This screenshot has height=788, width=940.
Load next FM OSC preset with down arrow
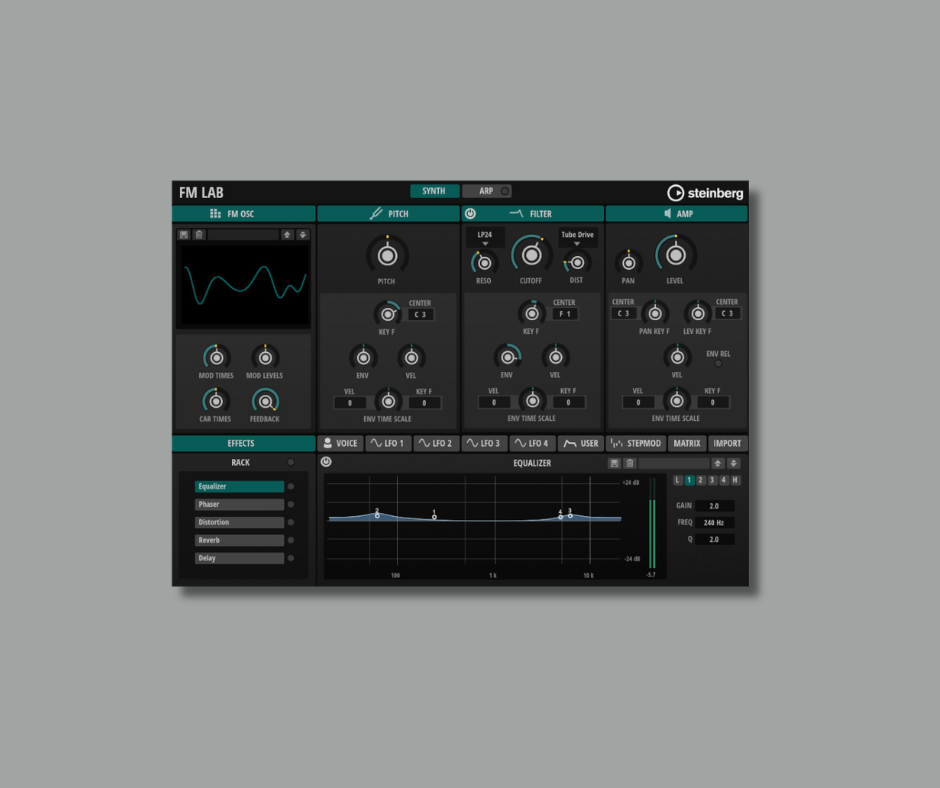303,234
